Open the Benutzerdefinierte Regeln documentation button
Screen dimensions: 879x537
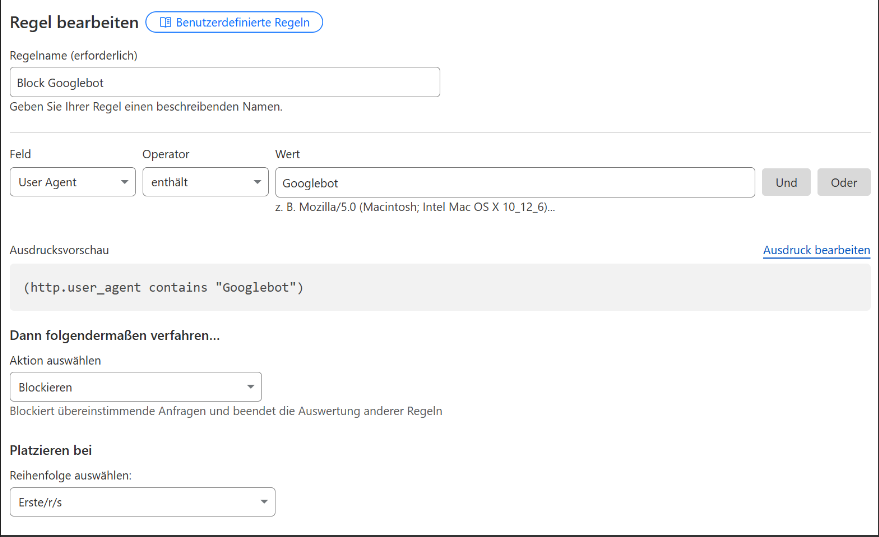tap(234, 22)
